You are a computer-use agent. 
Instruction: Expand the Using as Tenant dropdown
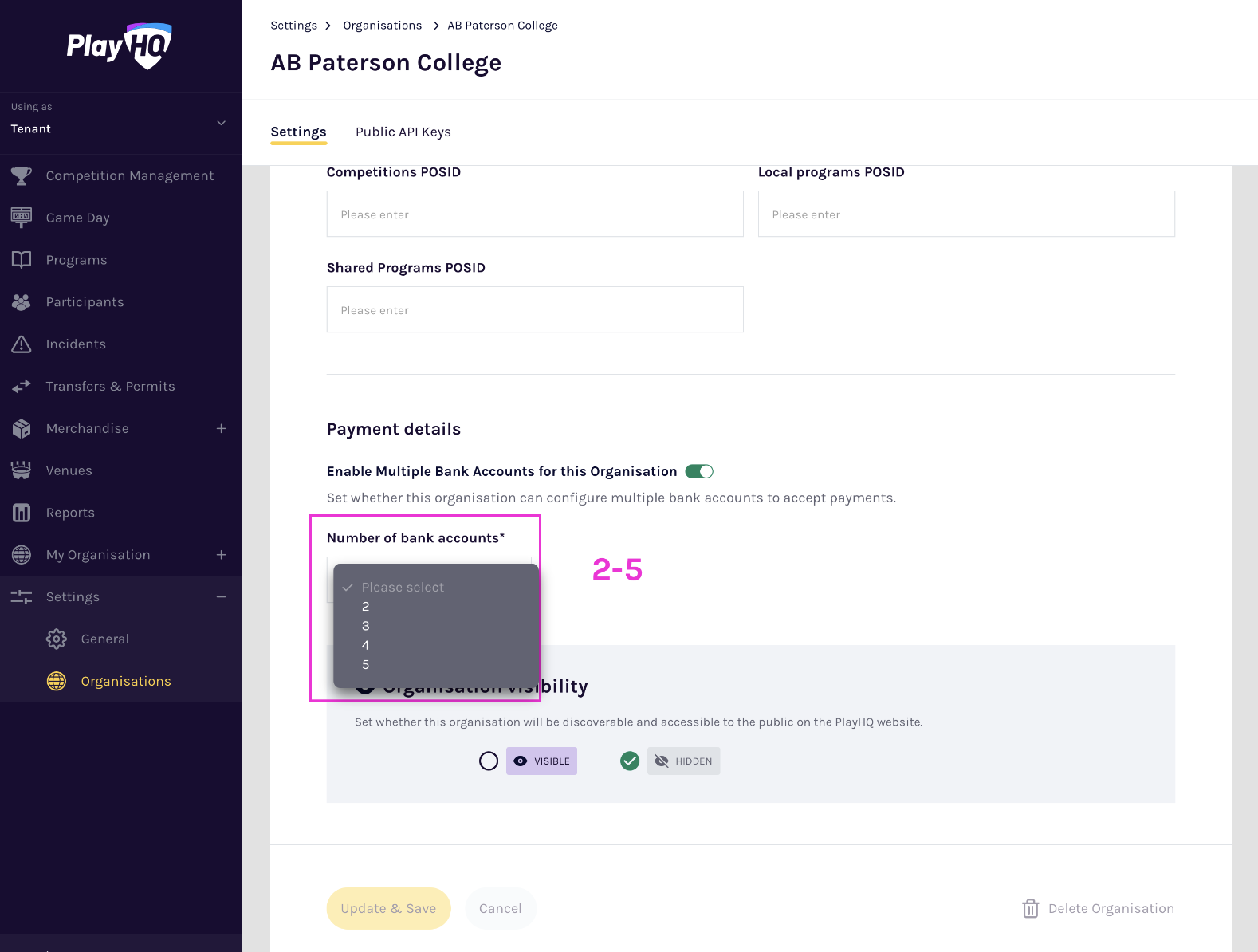(221, 123)
